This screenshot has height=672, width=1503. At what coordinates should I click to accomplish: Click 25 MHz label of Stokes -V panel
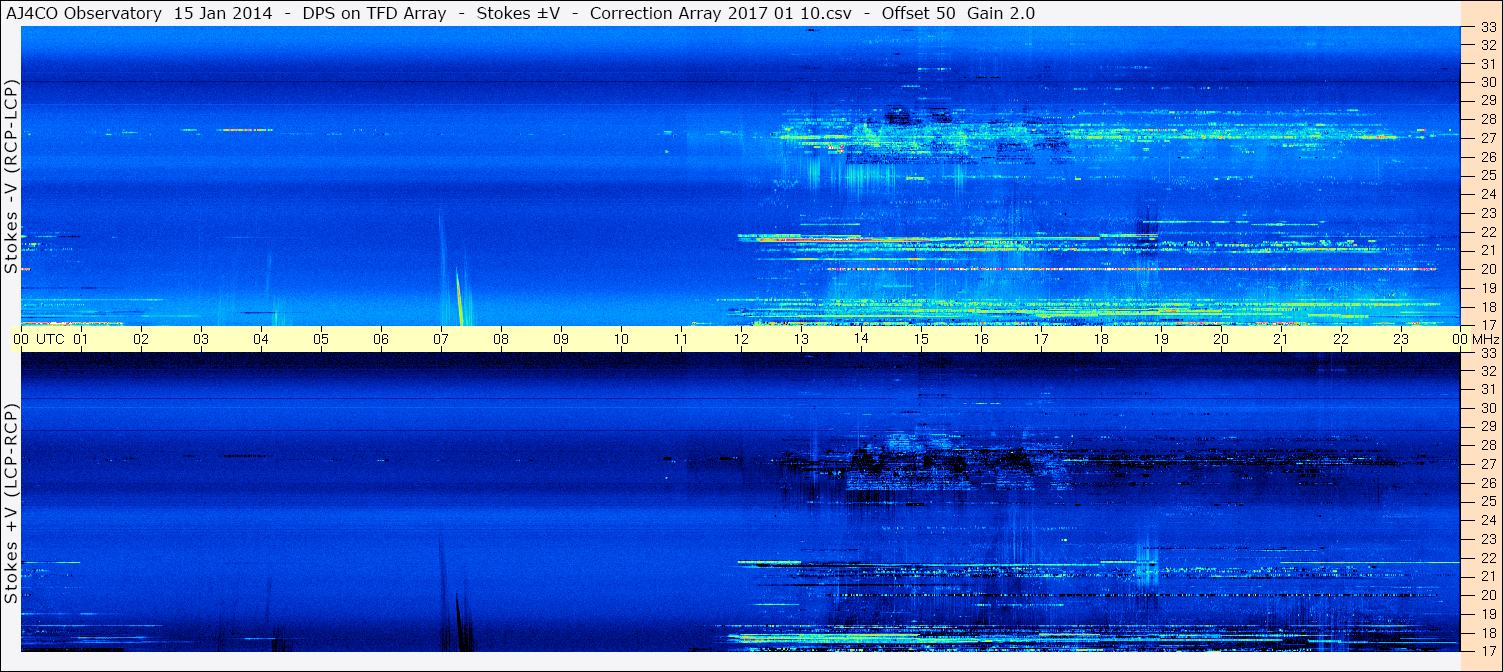click(x=1488, y=176)
